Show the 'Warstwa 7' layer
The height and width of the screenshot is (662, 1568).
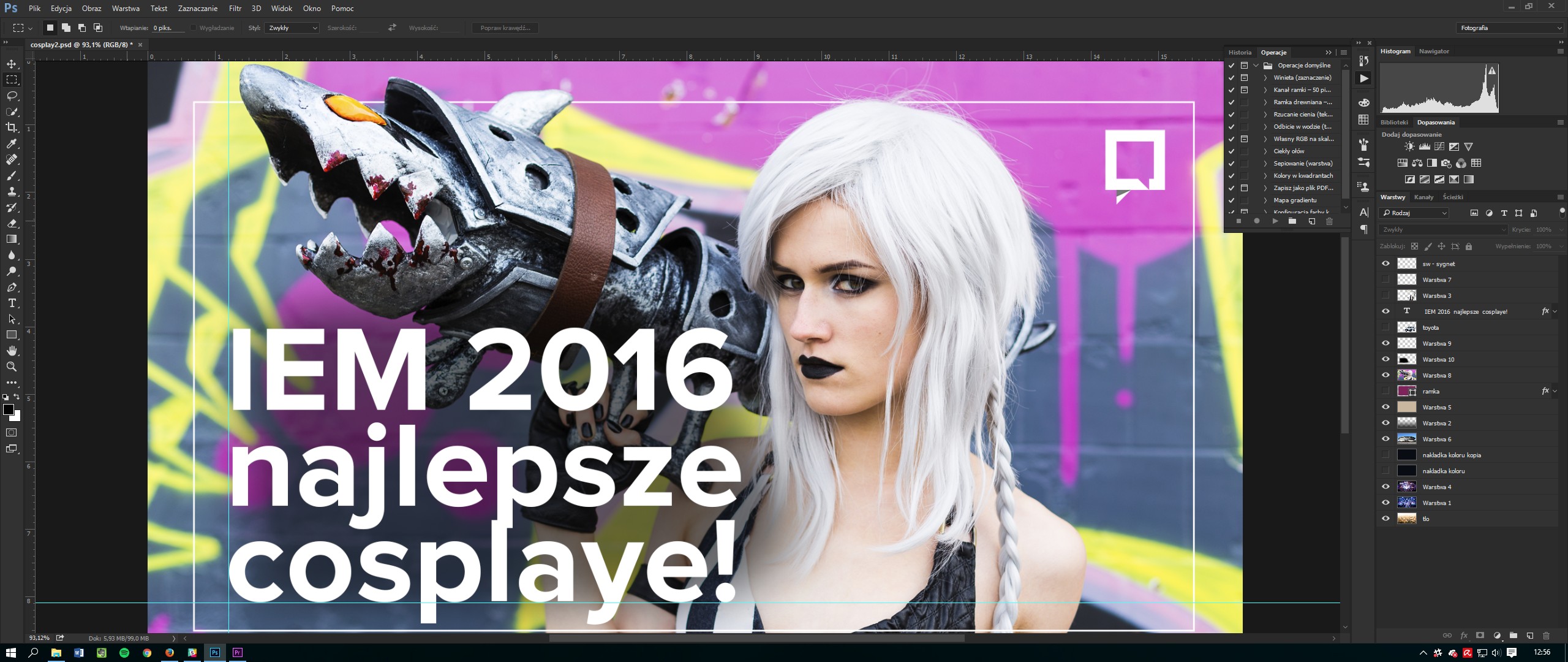tap(1385, 280)
